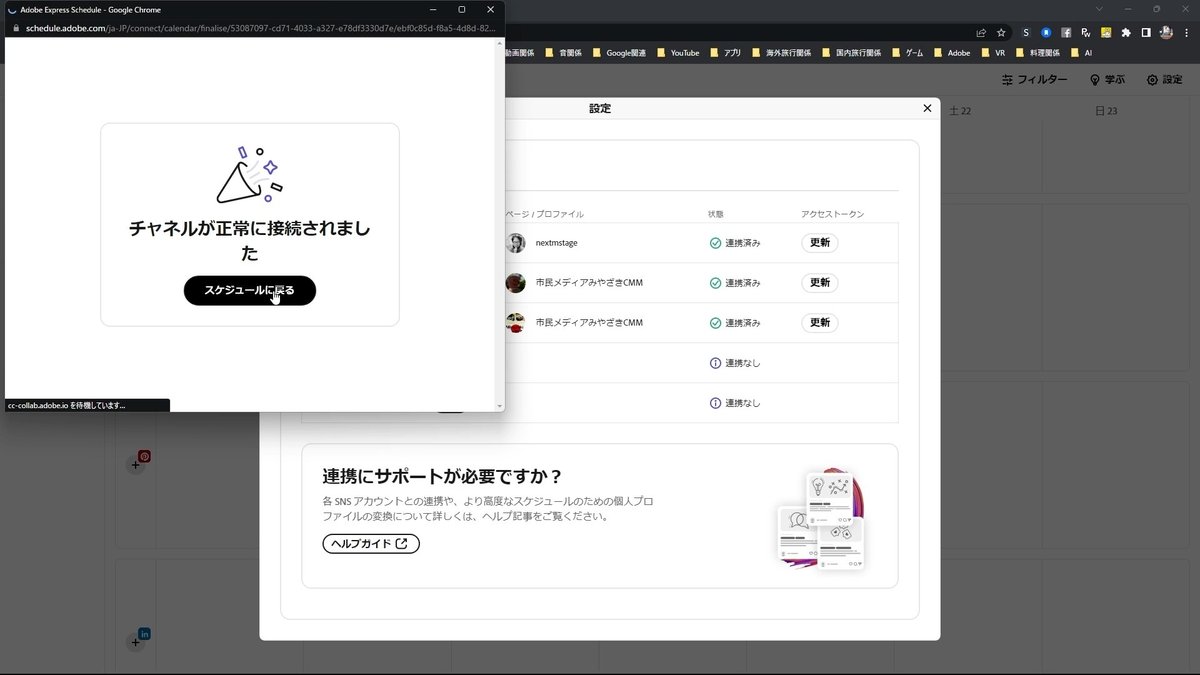1200x675 pixels.
Task: Click the Pinterest add-channel plus icon
Action: coord(136,464)
